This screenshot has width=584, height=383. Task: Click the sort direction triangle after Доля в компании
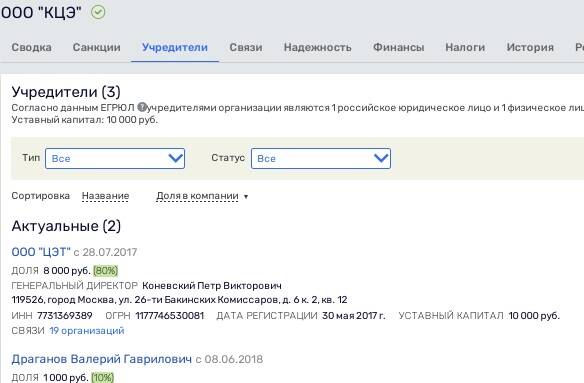pos(246,196)
